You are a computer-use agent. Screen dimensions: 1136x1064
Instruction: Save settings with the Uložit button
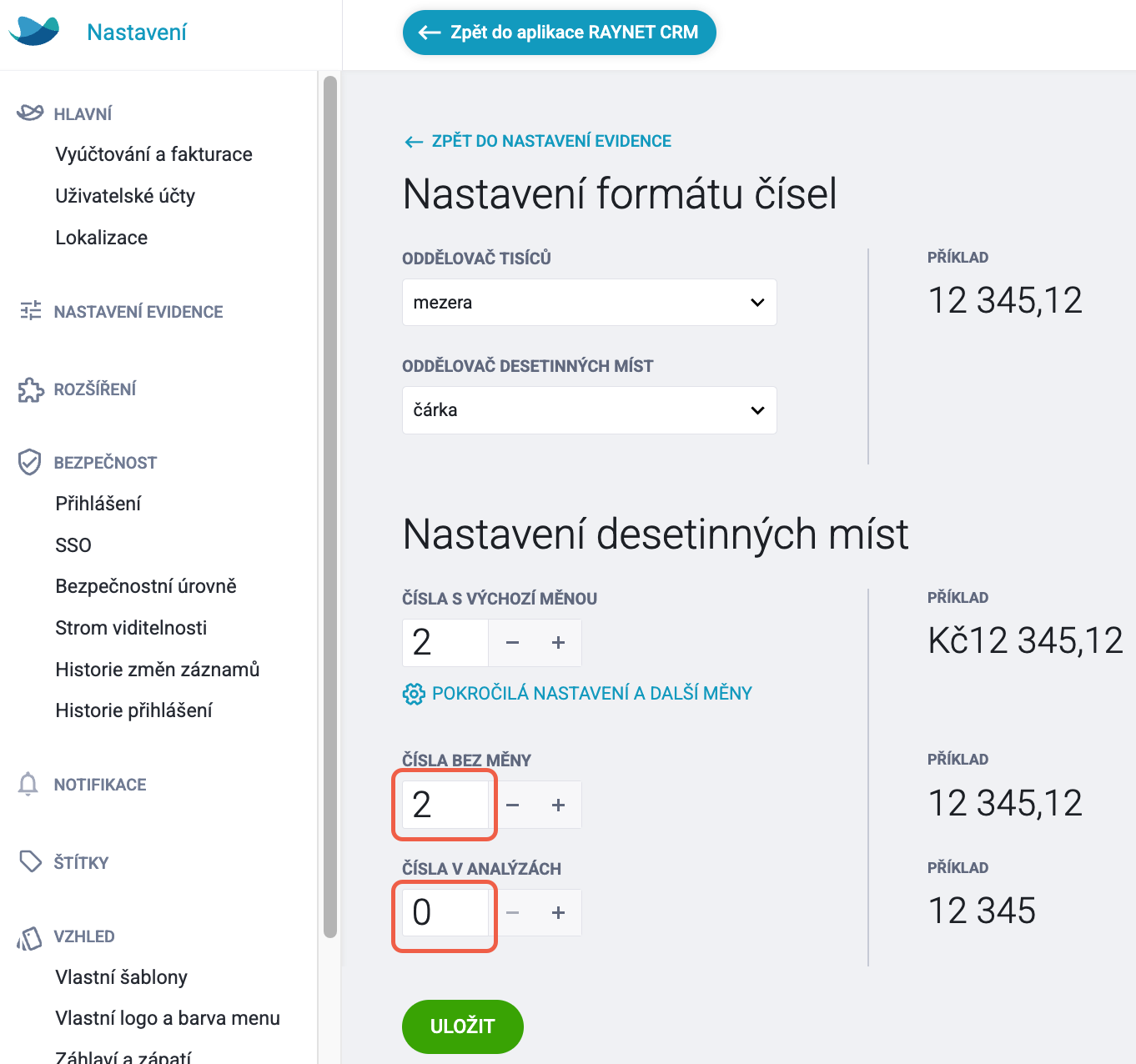coord(463,1026)
